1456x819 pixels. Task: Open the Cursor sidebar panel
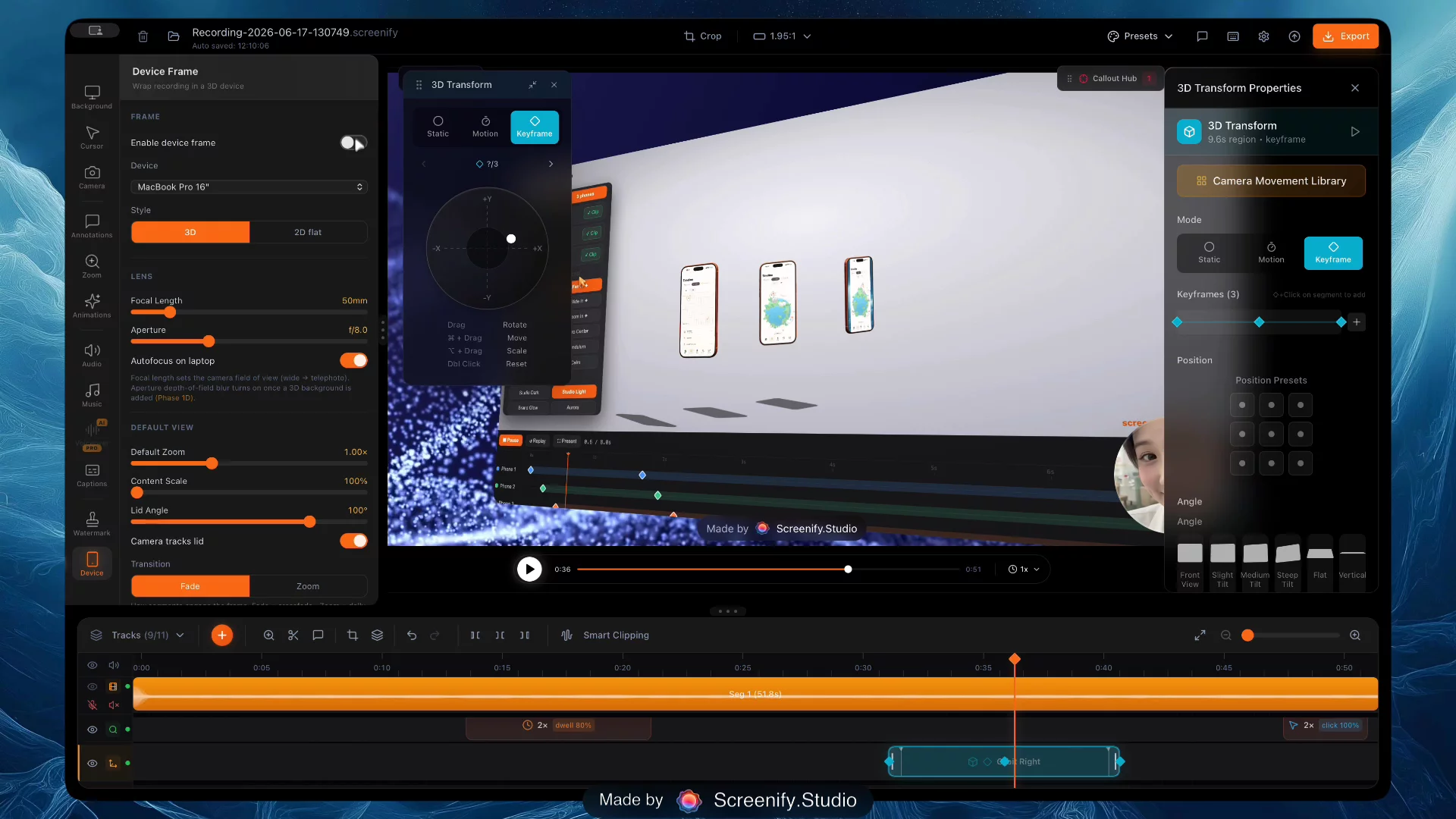click(x=92, y=137)
